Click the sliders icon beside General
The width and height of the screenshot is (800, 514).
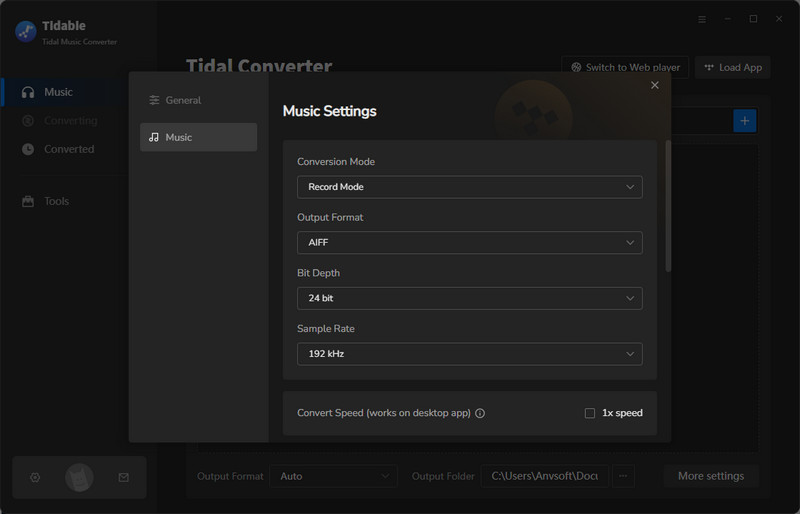[154, 100]
